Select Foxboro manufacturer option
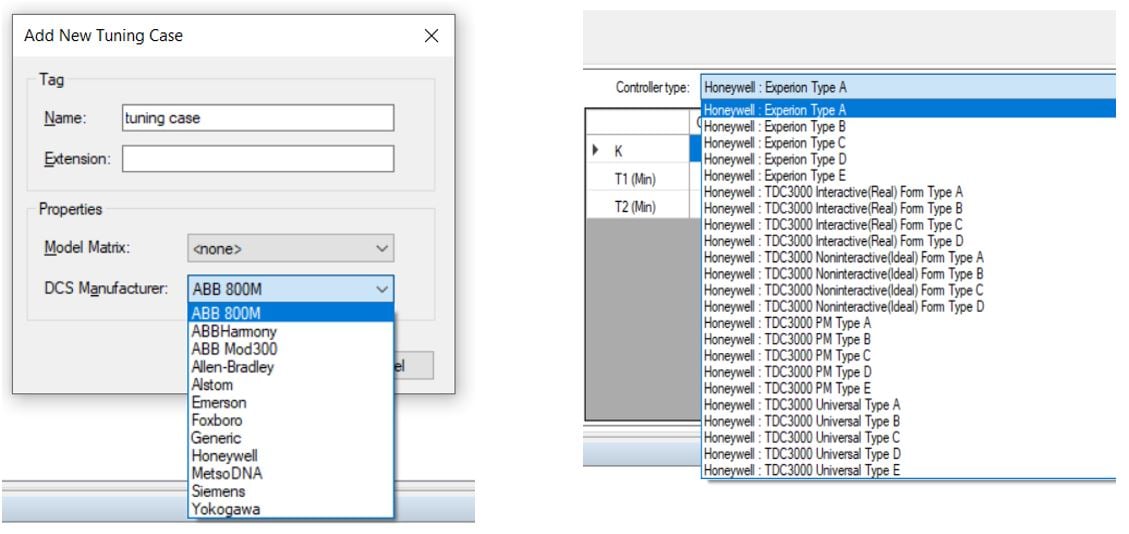The height and width of the screenshot is (534, 1129). click(215, 420)
